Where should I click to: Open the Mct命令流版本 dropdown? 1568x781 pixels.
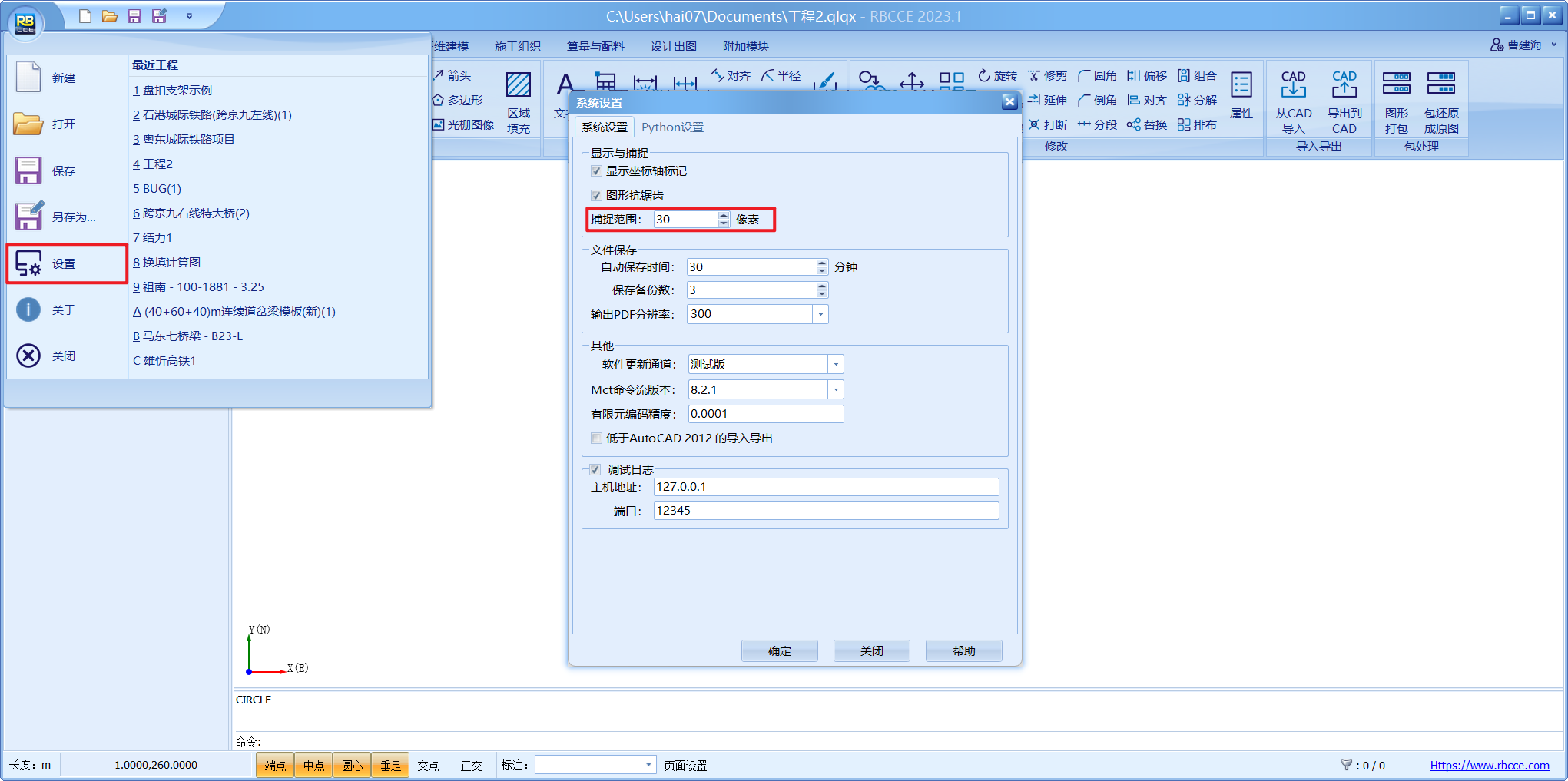coord(835,390)
